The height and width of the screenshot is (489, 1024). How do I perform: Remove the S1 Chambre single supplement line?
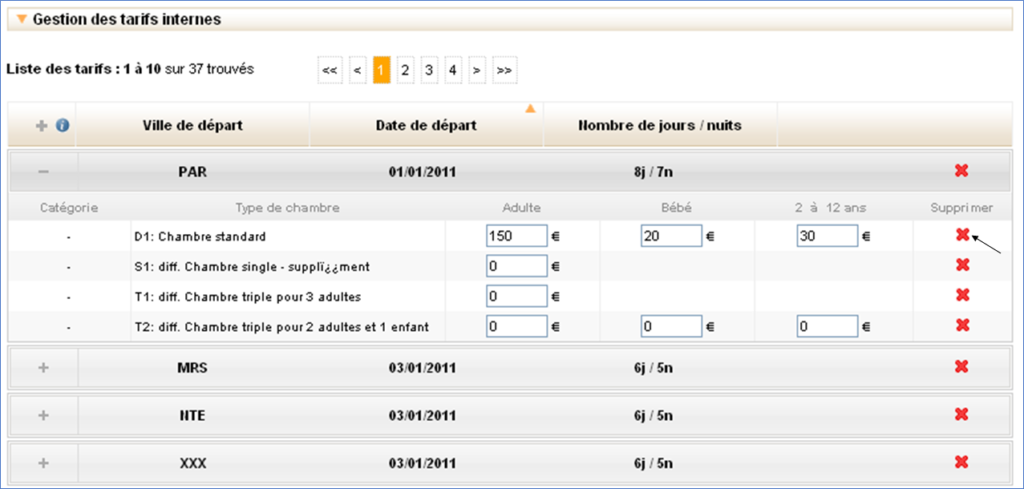[961, 265]
